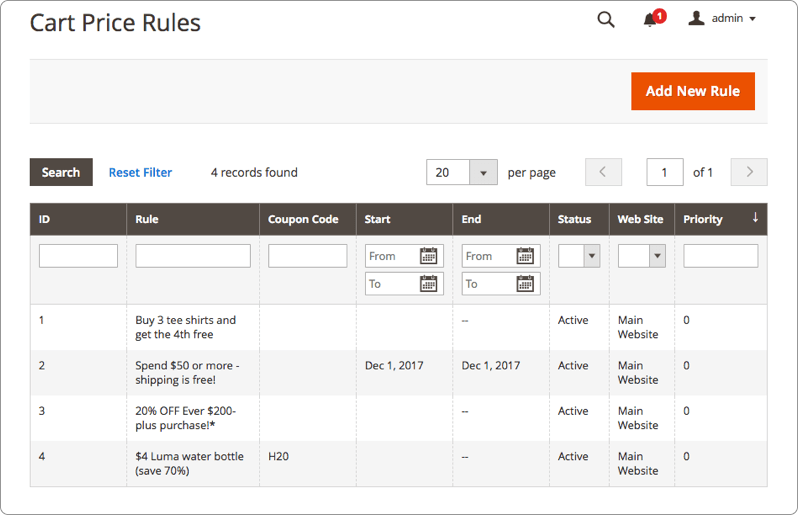Open the Start From calendar picker
This screenshot has width=798, height=515.
click(x=429, y=255)
